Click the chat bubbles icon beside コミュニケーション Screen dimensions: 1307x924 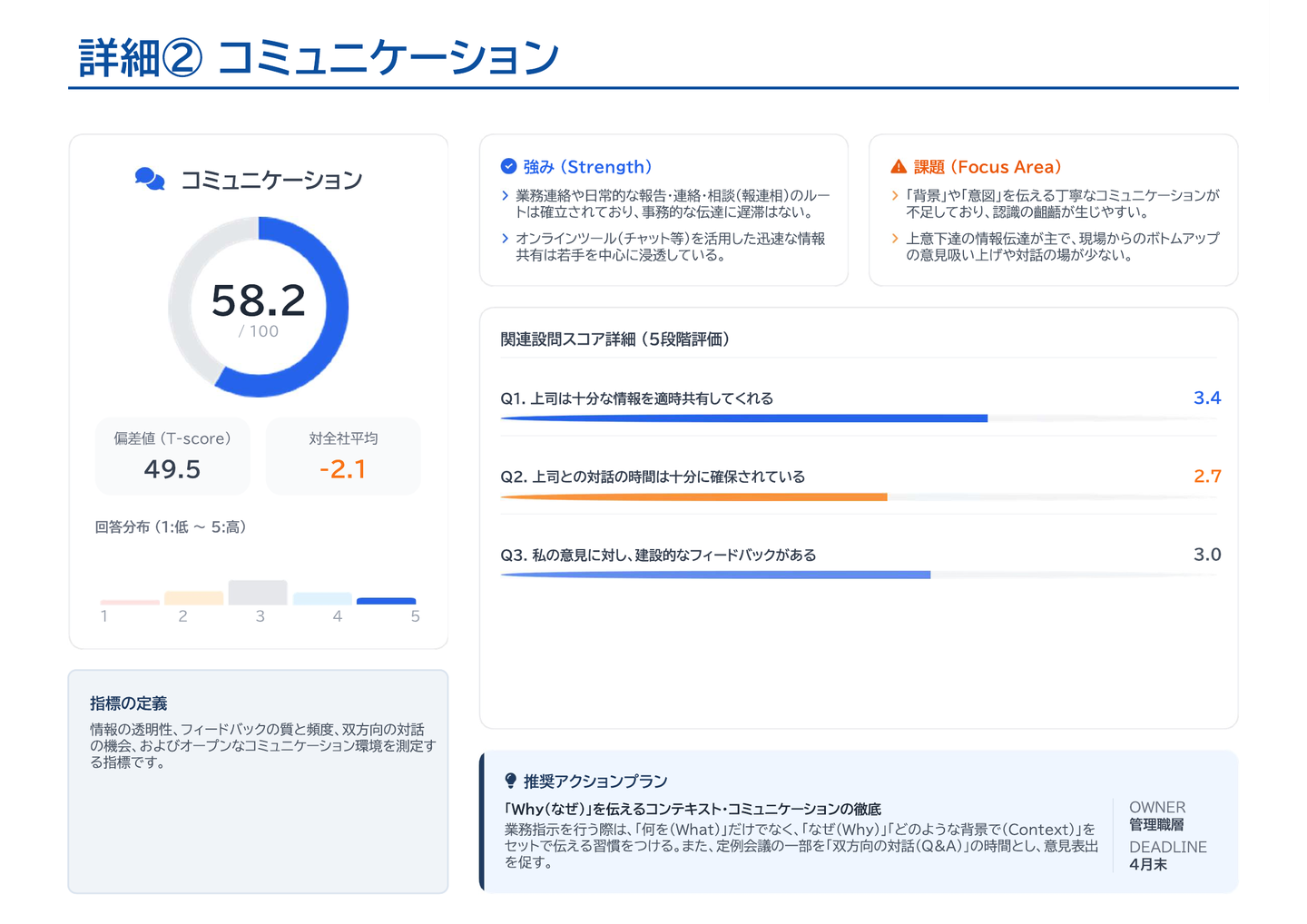point(150,179)
